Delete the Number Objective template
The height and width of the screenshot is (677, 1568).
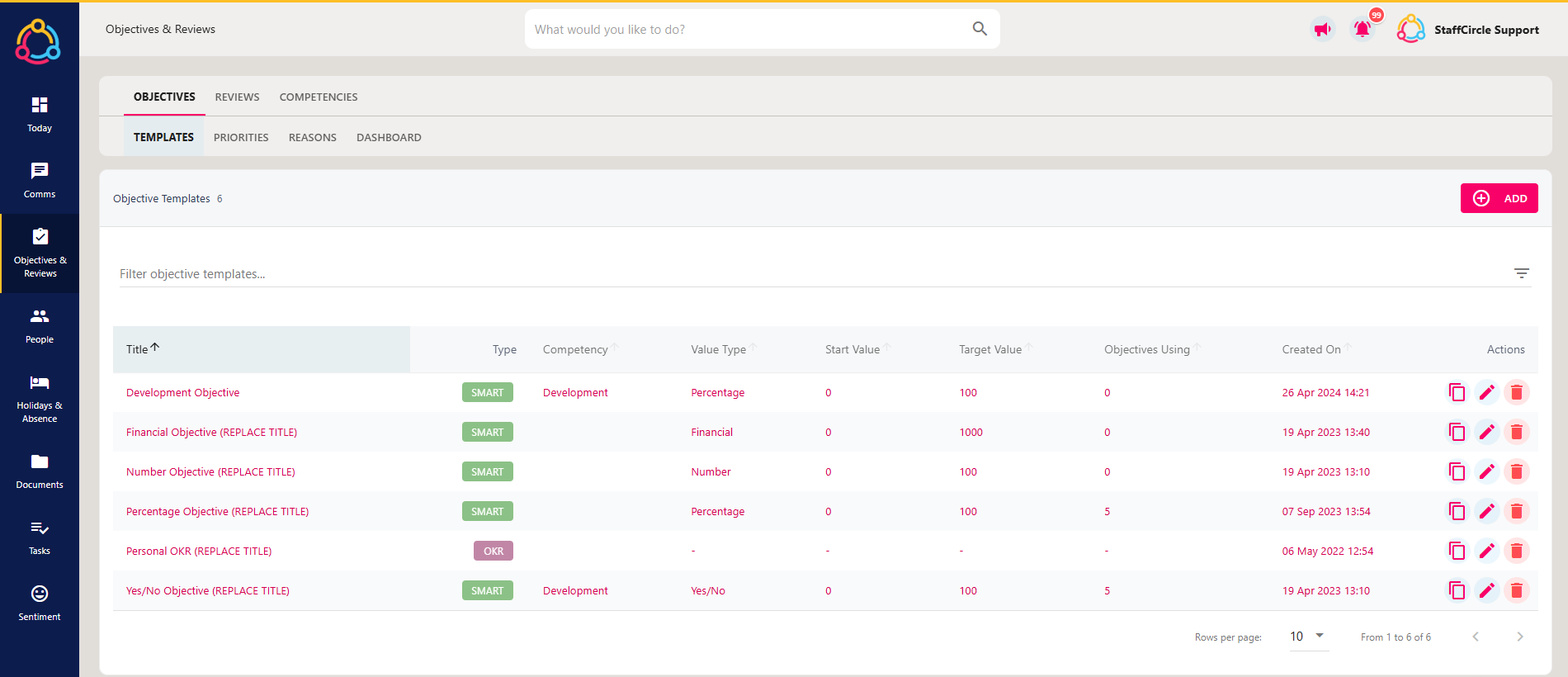click(1517, 471)
